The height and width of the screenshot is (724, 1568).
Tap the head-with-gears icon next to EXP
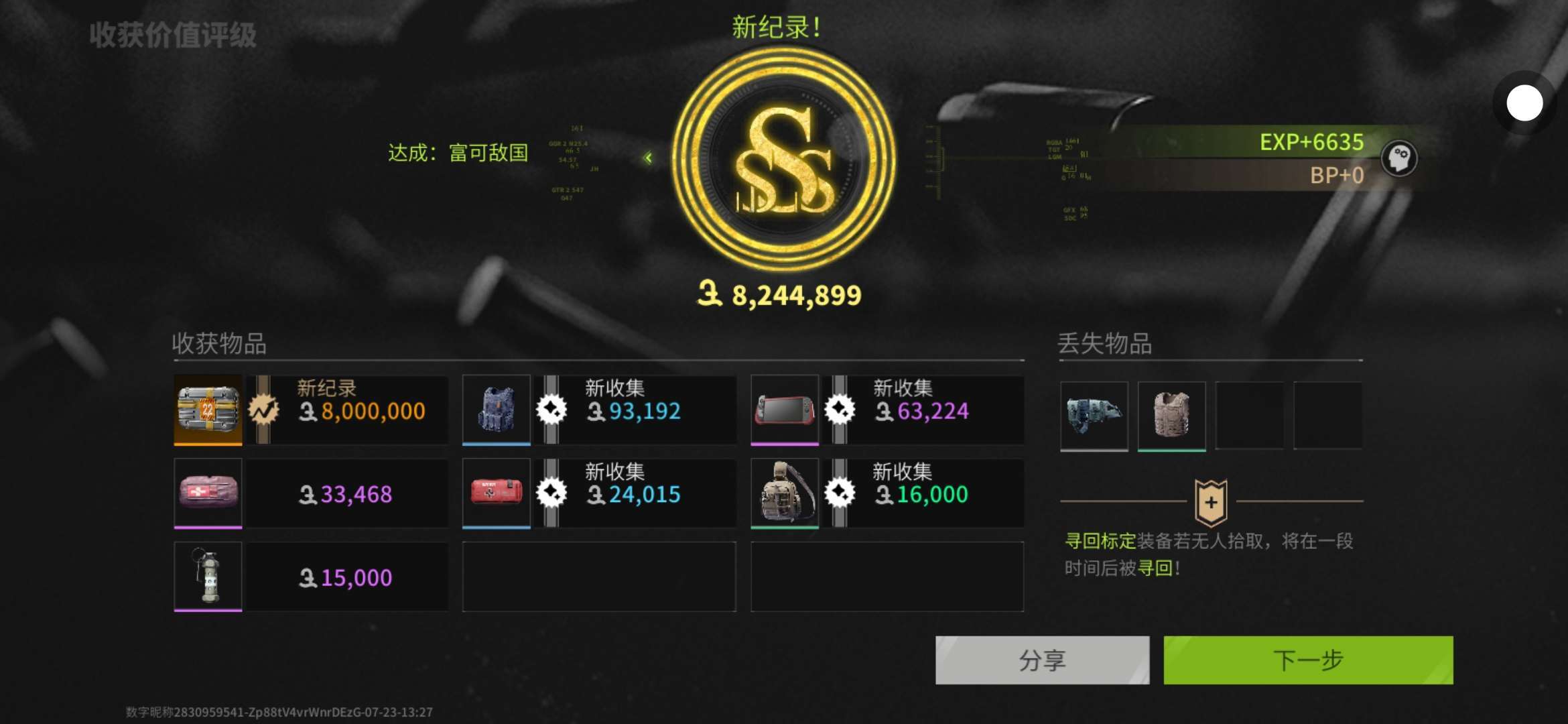click(x=1399, y=159)
